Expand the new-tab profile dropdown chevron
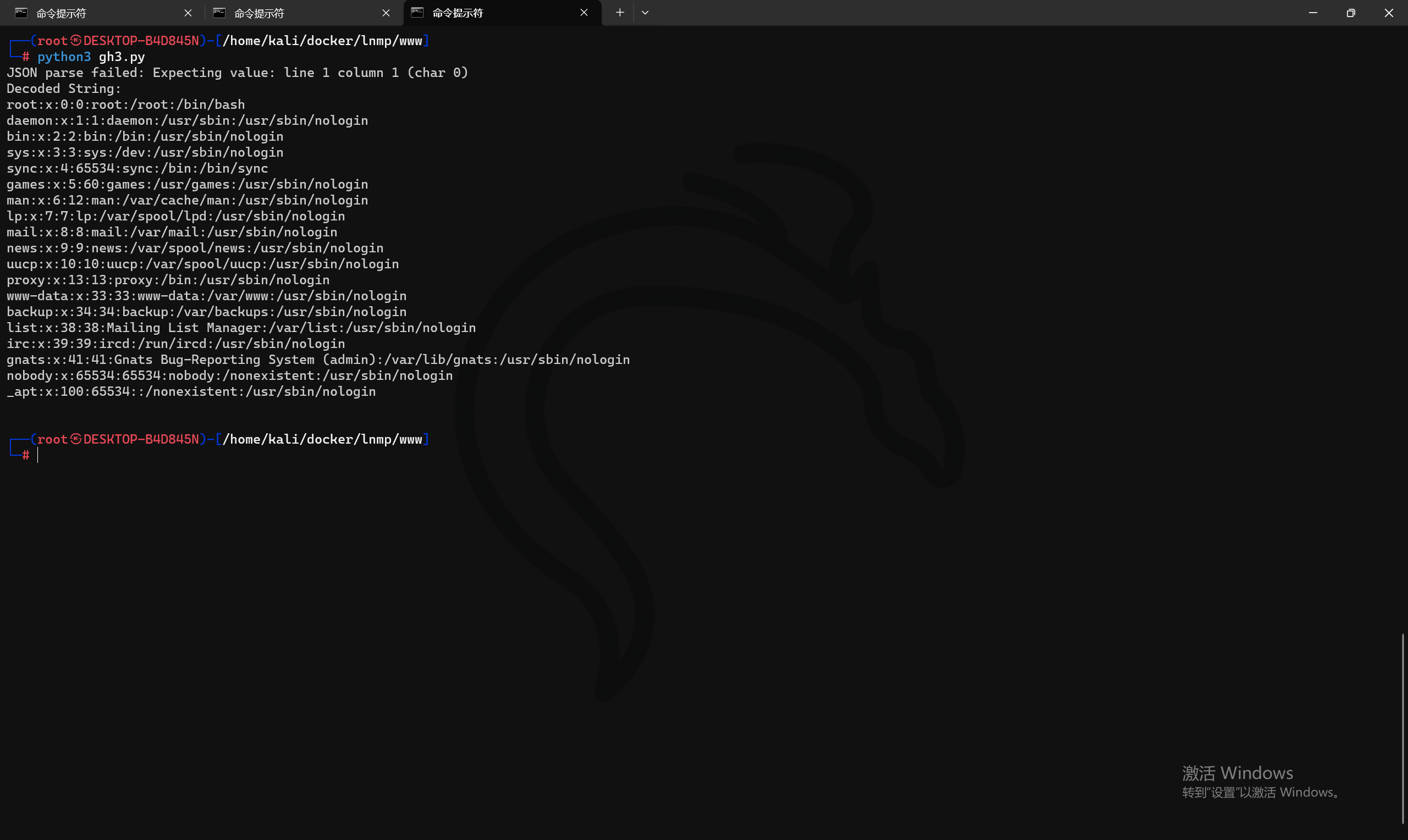 point(645,13)
